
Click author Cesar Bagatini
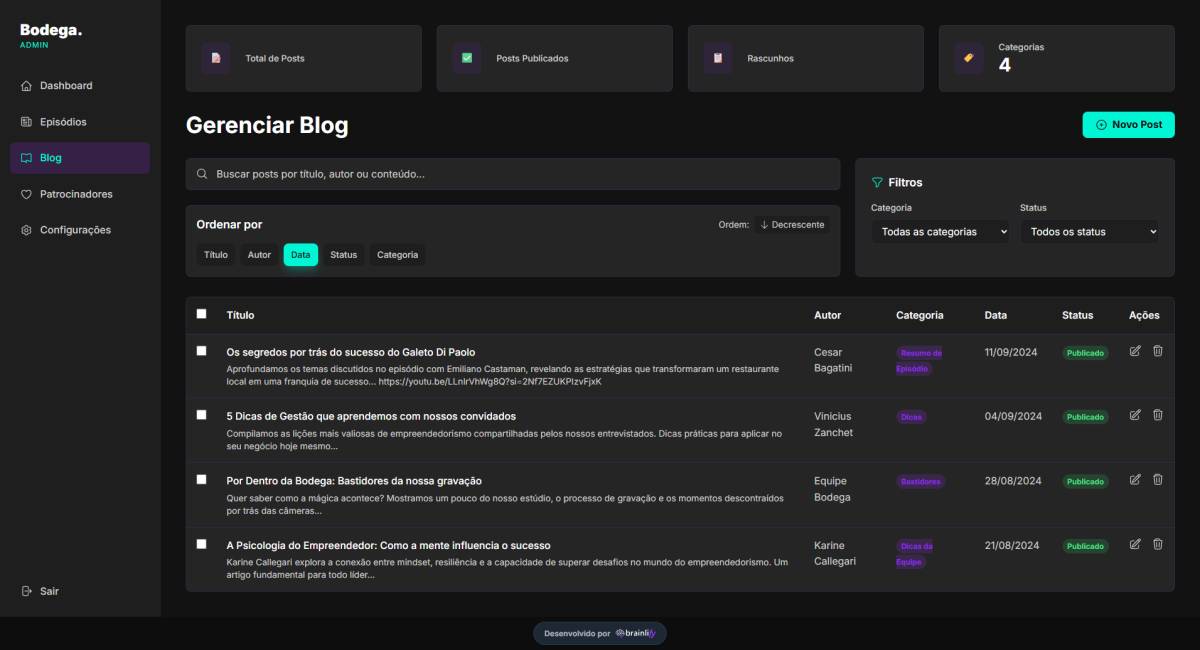click(833, 360)
